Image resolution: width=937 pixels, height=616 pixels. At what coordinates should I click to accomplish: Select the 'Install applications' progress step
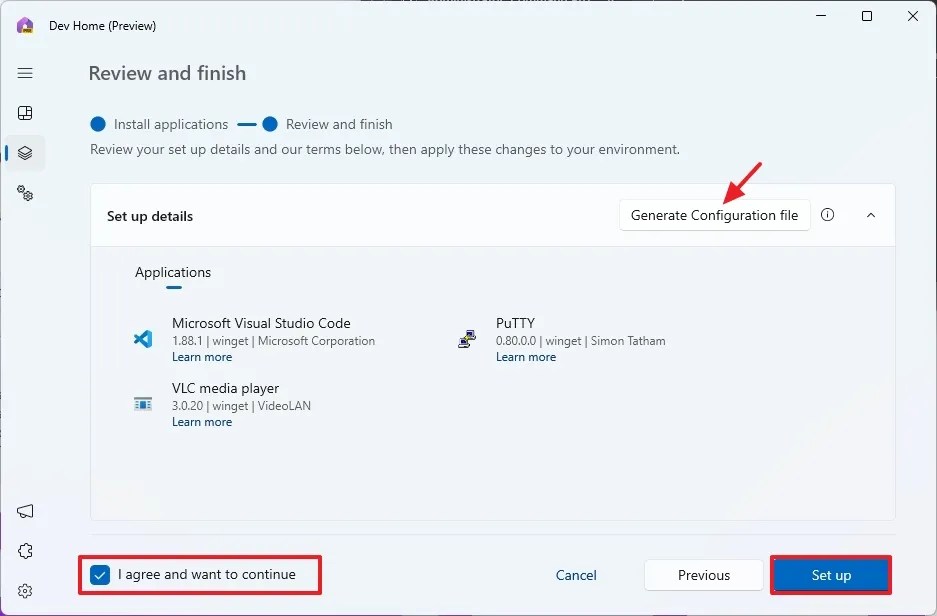pyautogui.click(x=159, y=124)
